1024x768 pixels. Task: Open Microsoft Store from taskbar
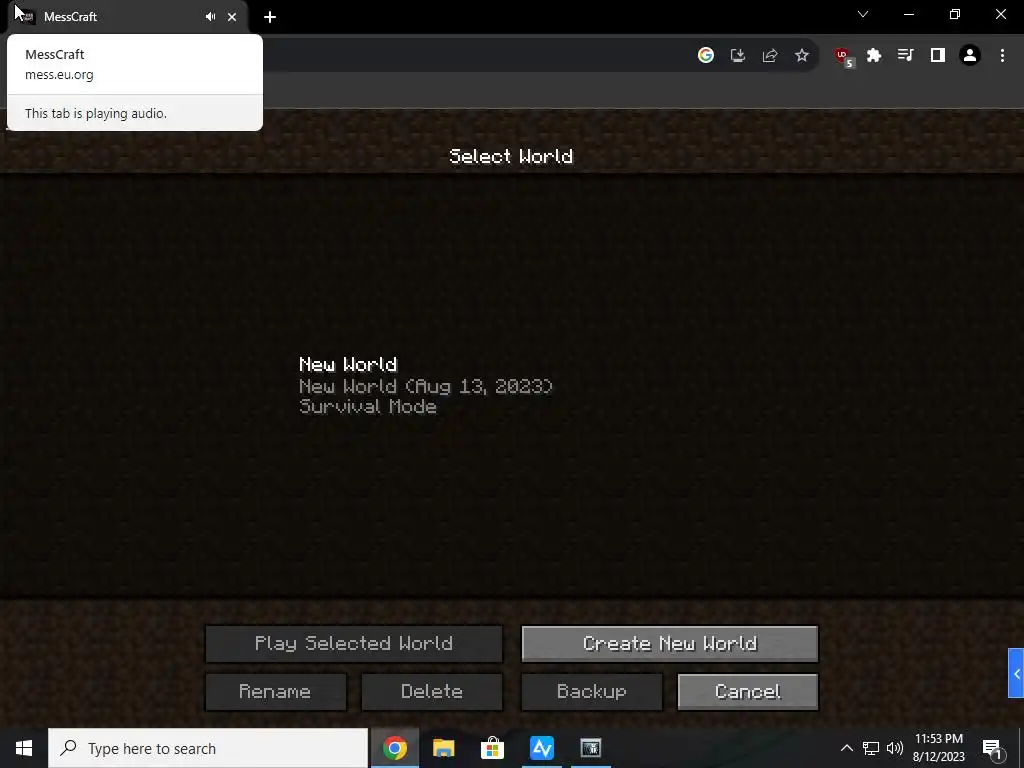coord(492,748)
